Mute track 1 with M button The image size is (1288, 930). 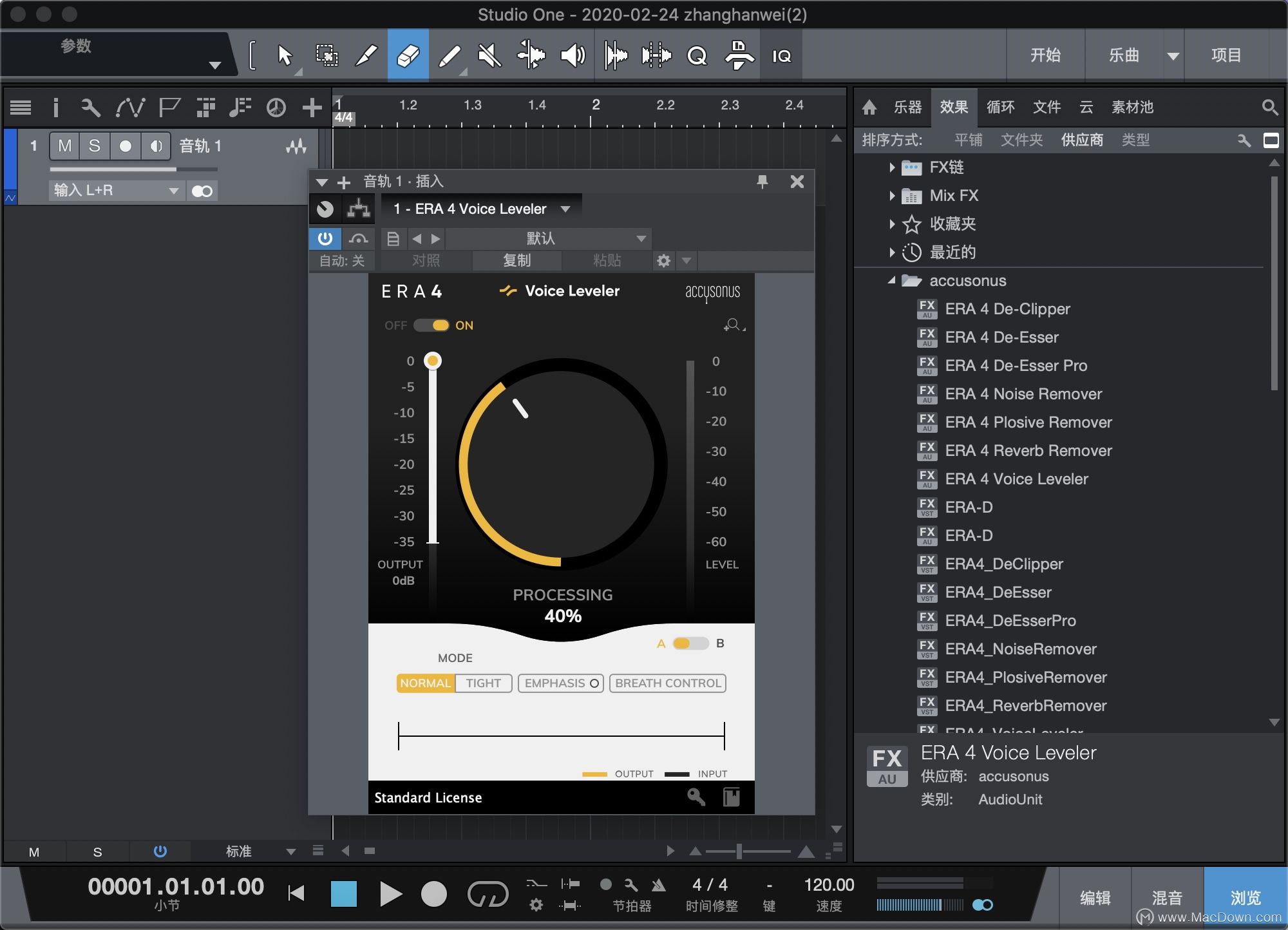point(64,146)
